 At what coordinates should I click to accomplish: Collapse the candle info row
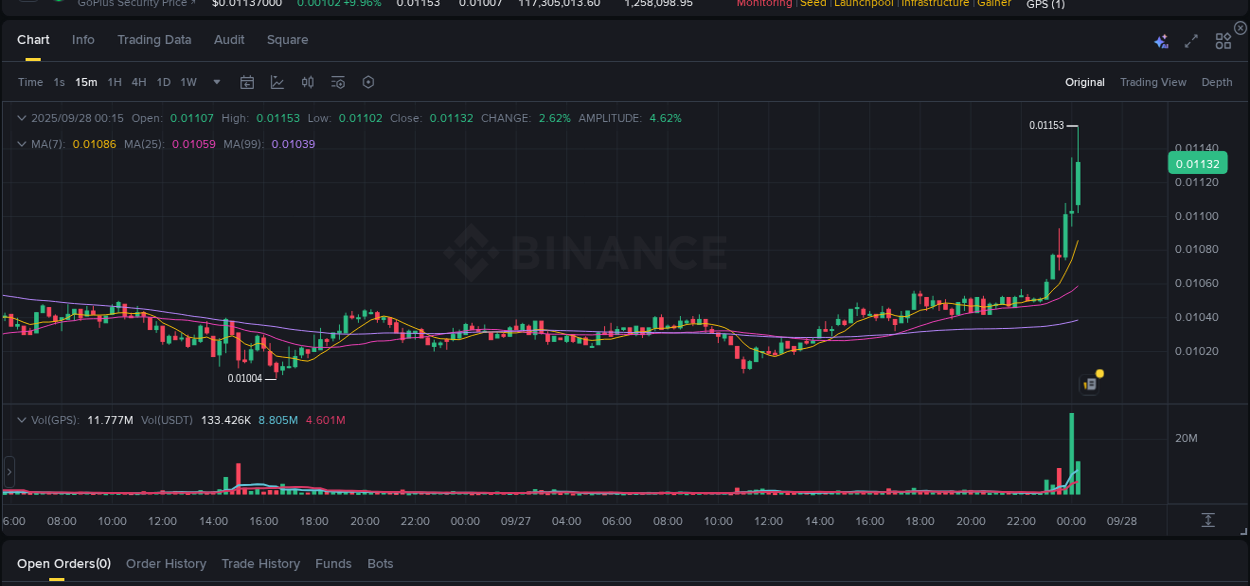(x=20, y=117)
